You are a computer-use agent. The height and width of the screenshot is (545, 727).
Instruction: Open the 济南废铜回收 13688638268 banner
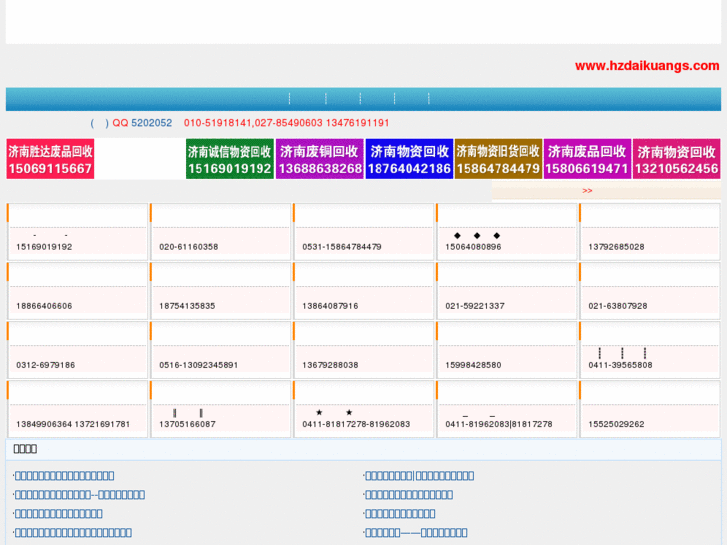(x=320, y=159)
